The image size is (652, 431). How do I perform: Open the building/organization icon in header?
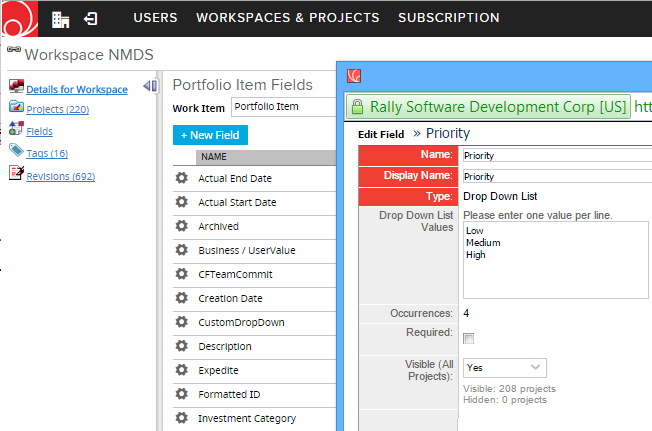(60, 20)
